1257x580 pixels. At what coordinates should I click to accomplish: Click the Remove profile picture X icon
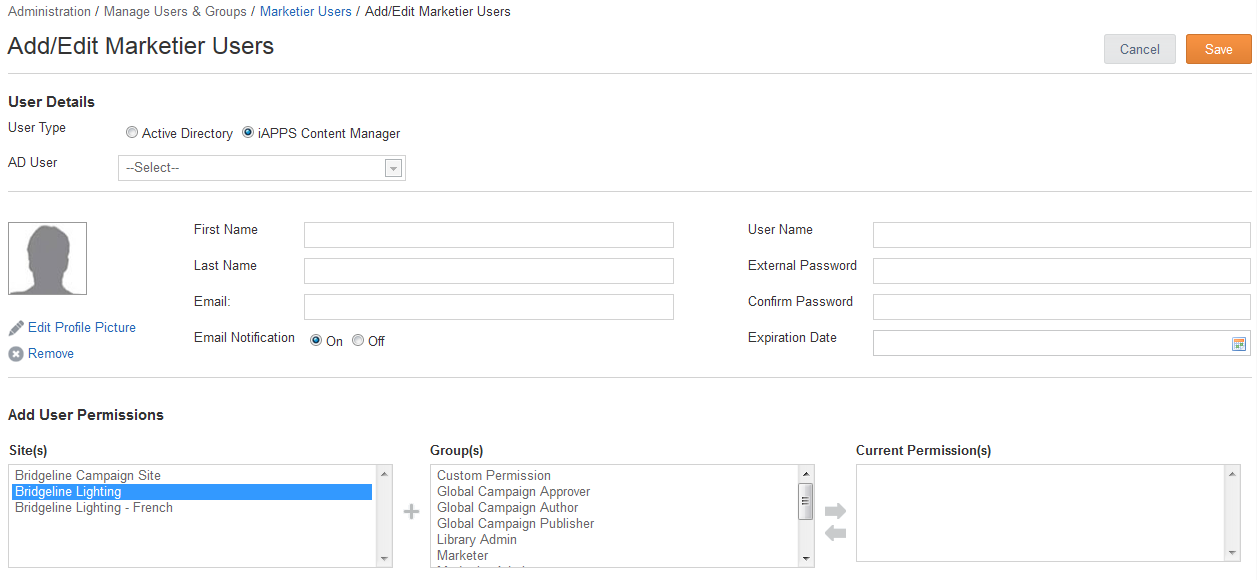coord(16,354)
